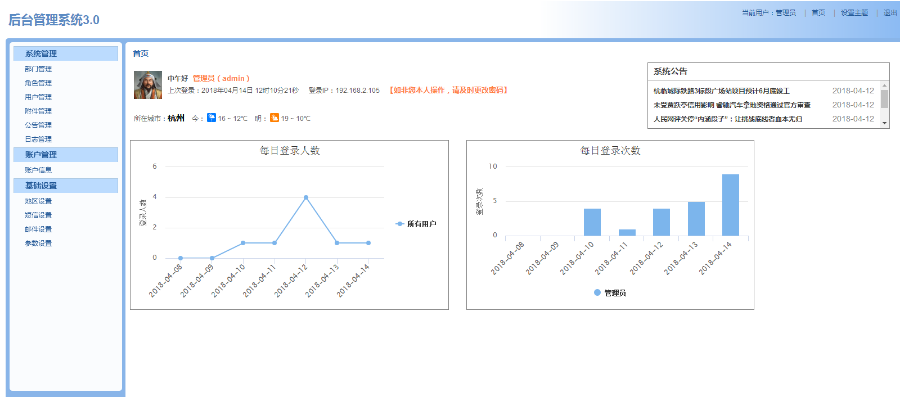Open the first announcement dated 2018-04-12
This screenshot has height=397, width=900.
[x=721, y=91]
